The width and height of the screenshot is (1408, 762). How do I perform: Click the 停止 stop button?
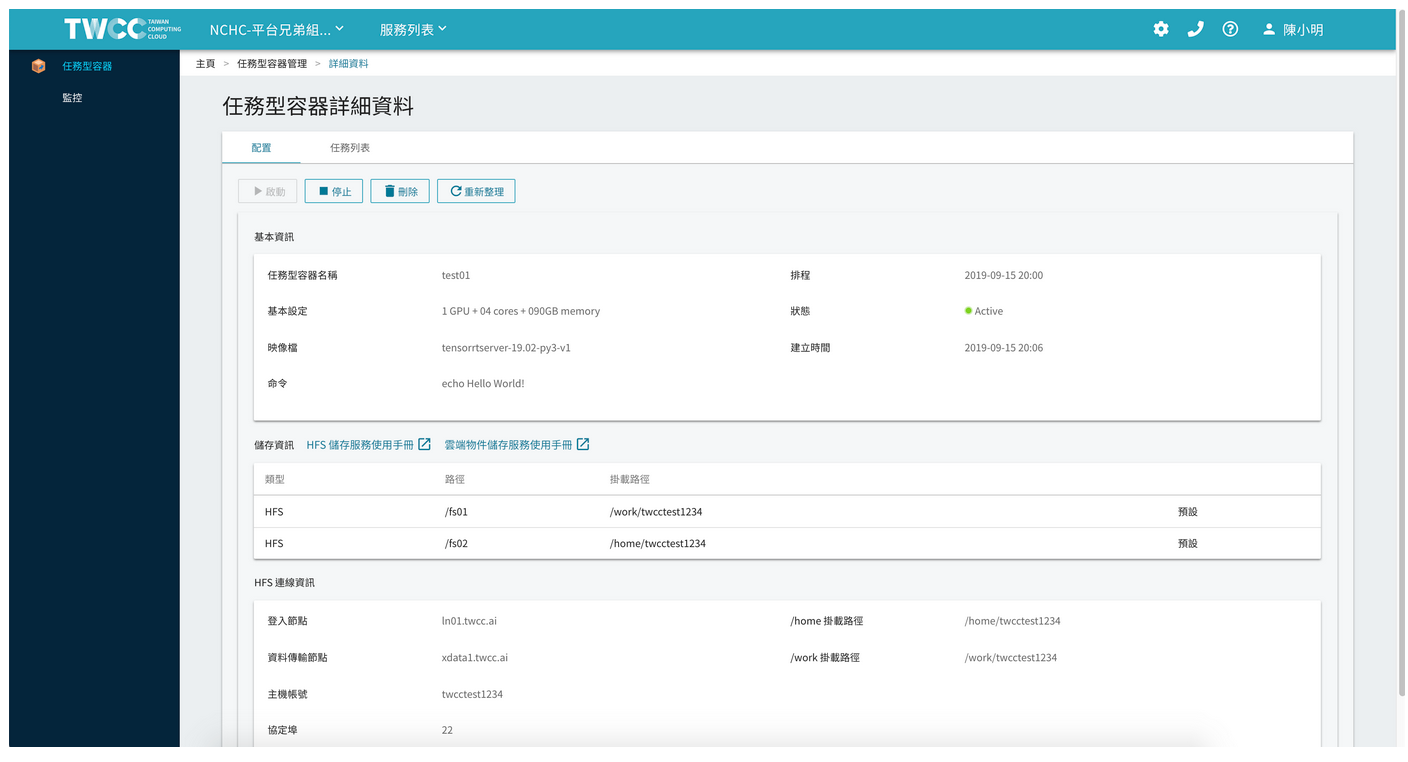coord(334,191)
